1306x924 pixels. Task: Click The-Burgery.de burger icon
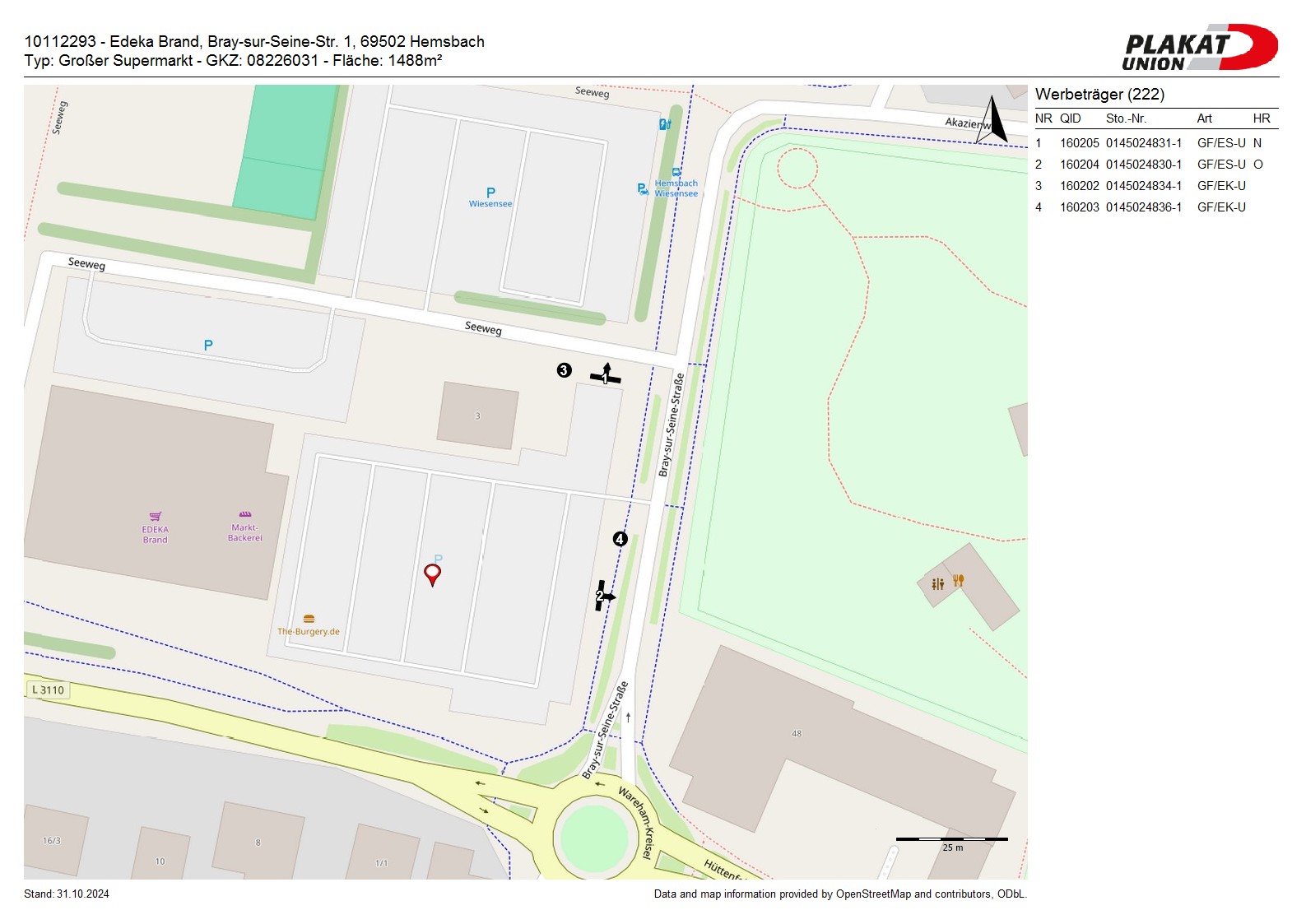click(309, 619)
